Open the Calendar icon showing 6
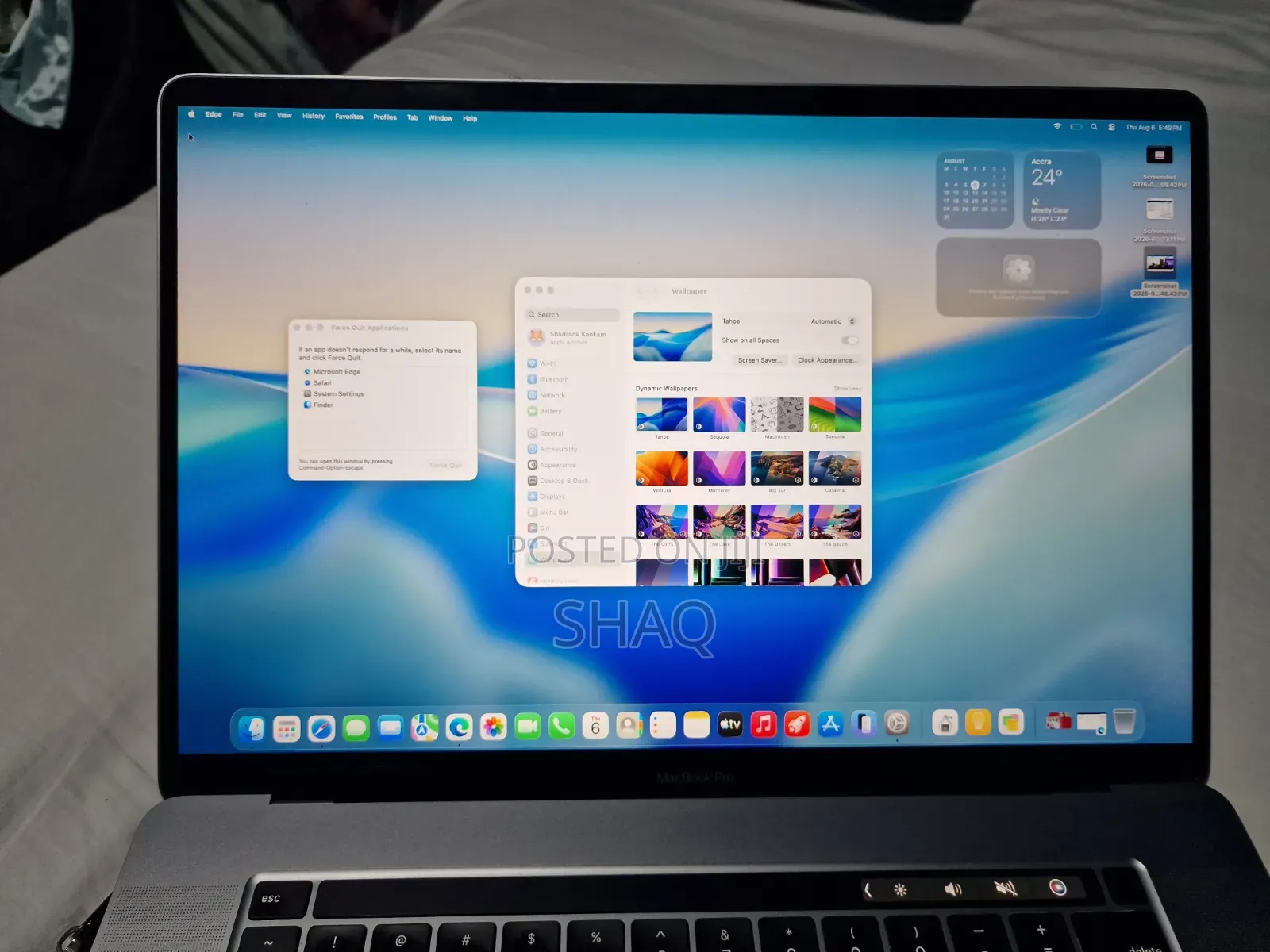 (x=595, y=726)
